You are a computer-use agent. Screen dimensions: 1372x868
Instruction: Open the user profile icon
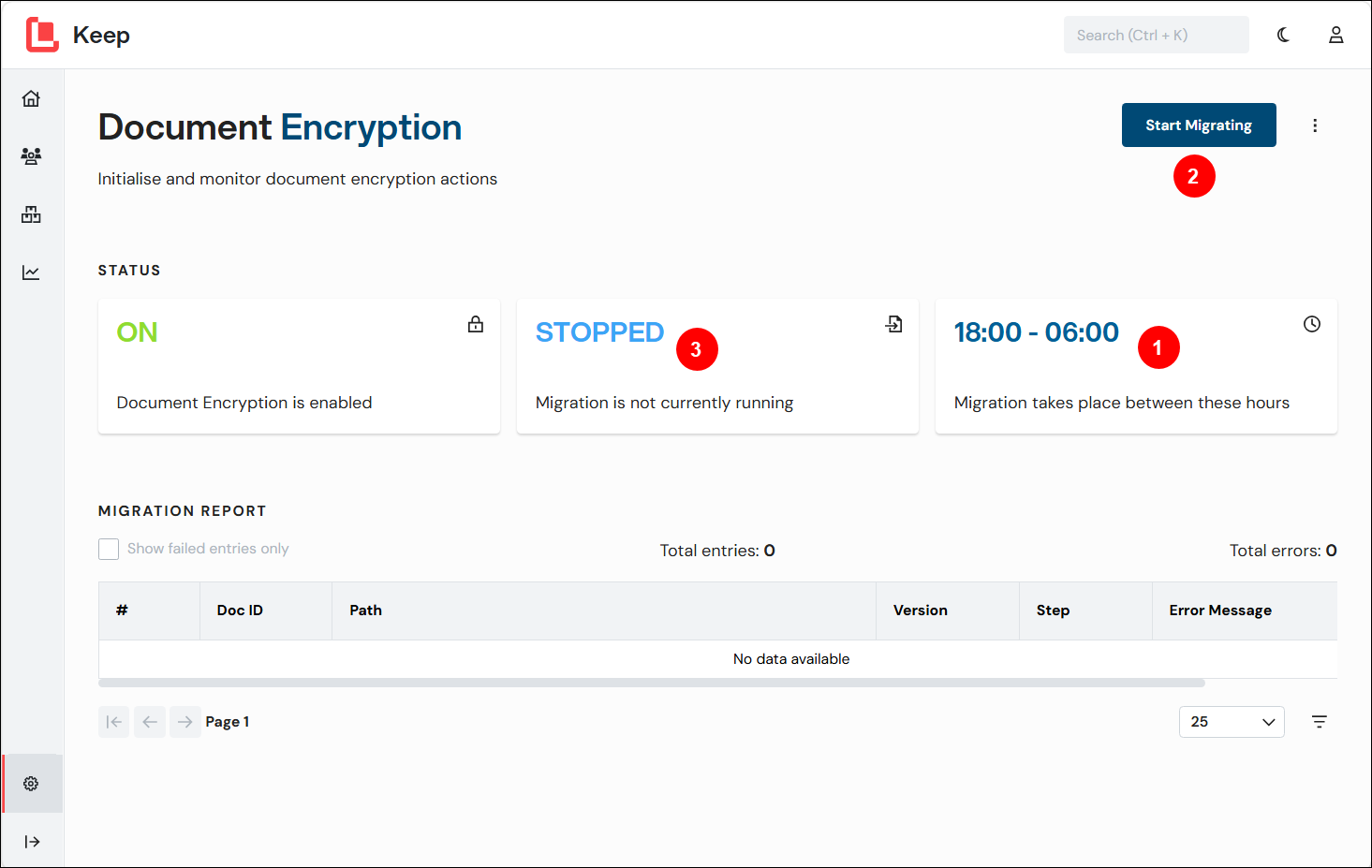pyautogui.click(x=1336, y=35)
